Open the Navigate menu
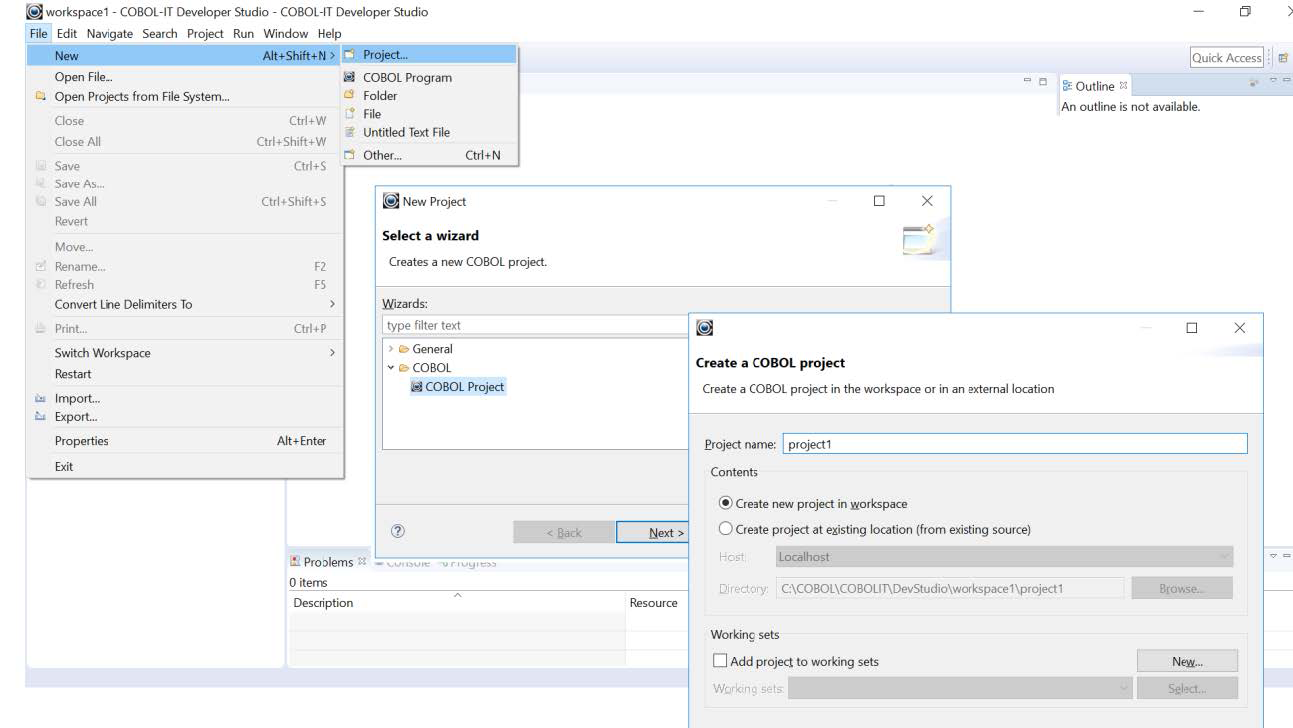The image size is (1293, 728). pyautogui.click(x=109, y=33)
